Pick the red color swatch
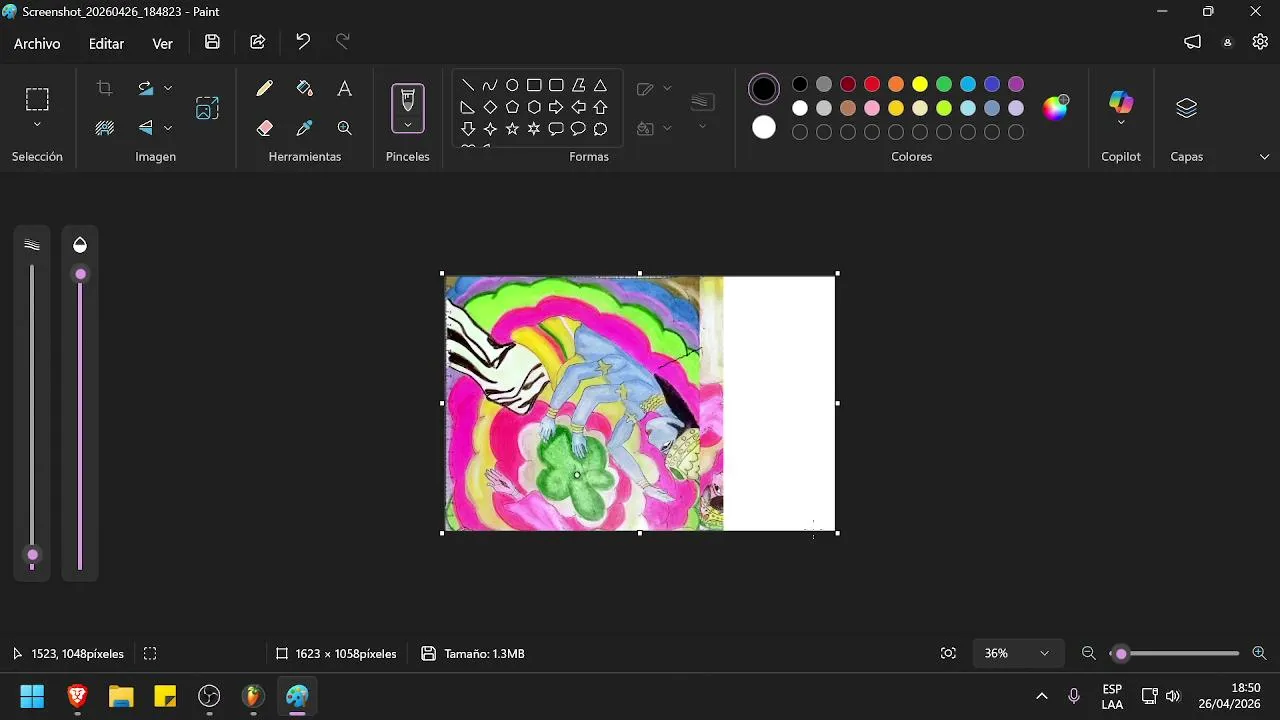The image size is (1280, 720). tap(872, 84)
